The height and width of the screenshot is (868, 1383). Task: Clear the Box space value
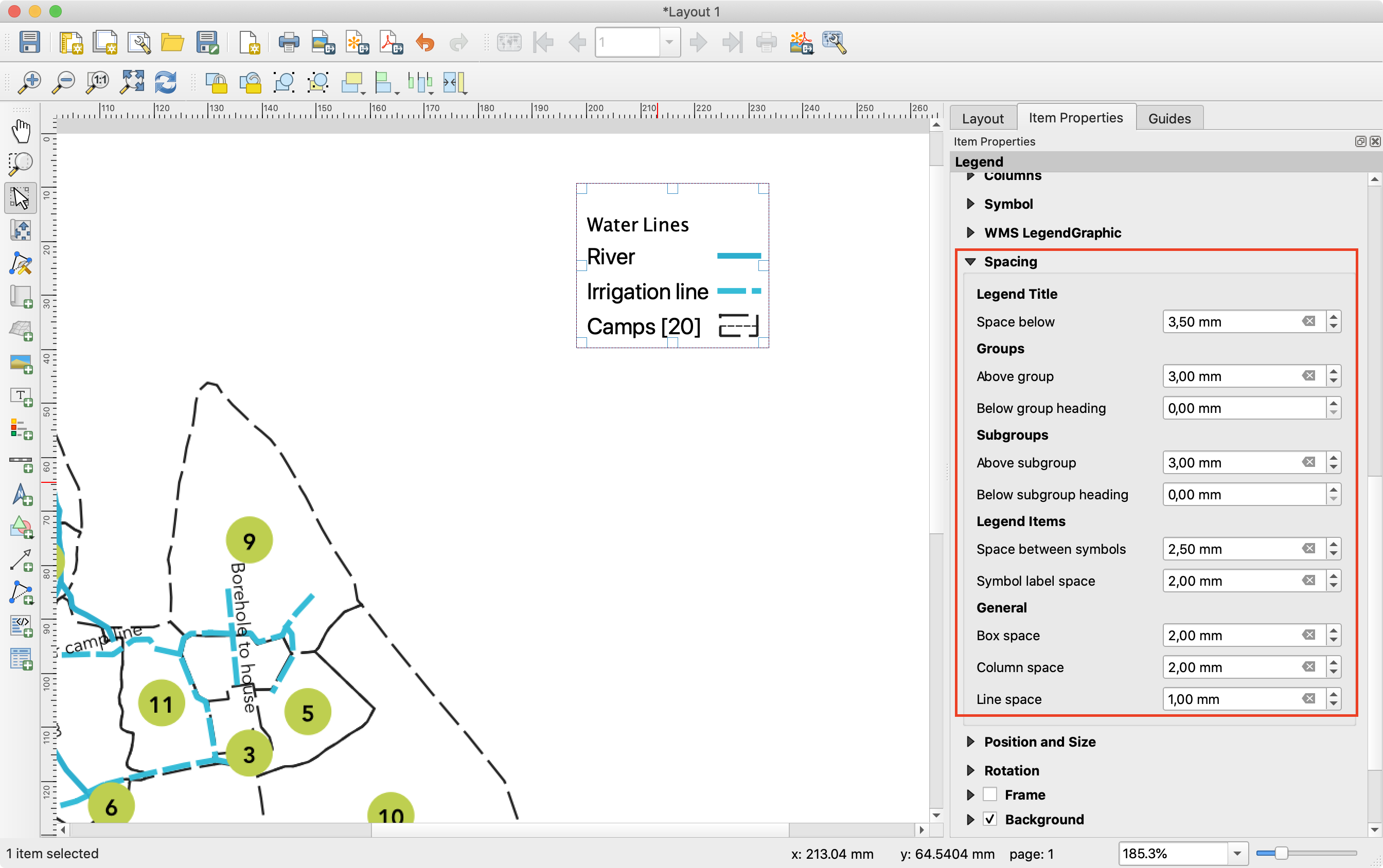(x=1308, y=635)
